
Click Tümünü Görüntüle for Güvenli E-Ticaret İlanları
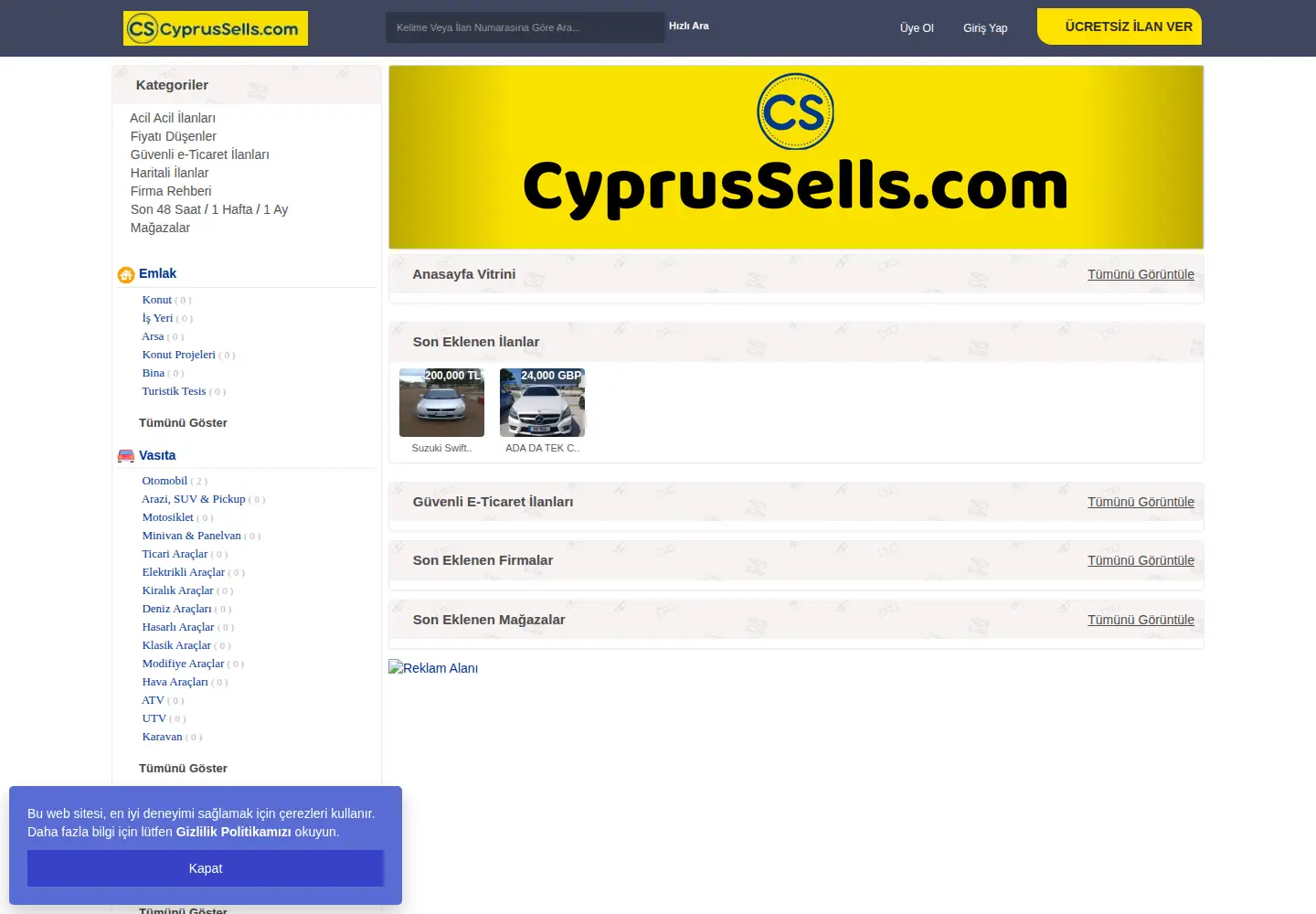tap(1141, 502)
